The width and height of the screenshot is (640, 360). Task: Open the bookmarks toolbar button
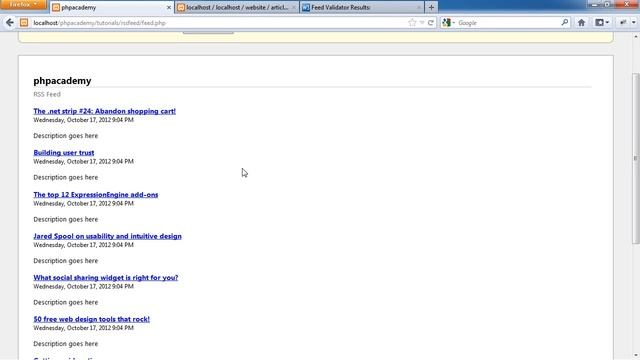[599, 23]
